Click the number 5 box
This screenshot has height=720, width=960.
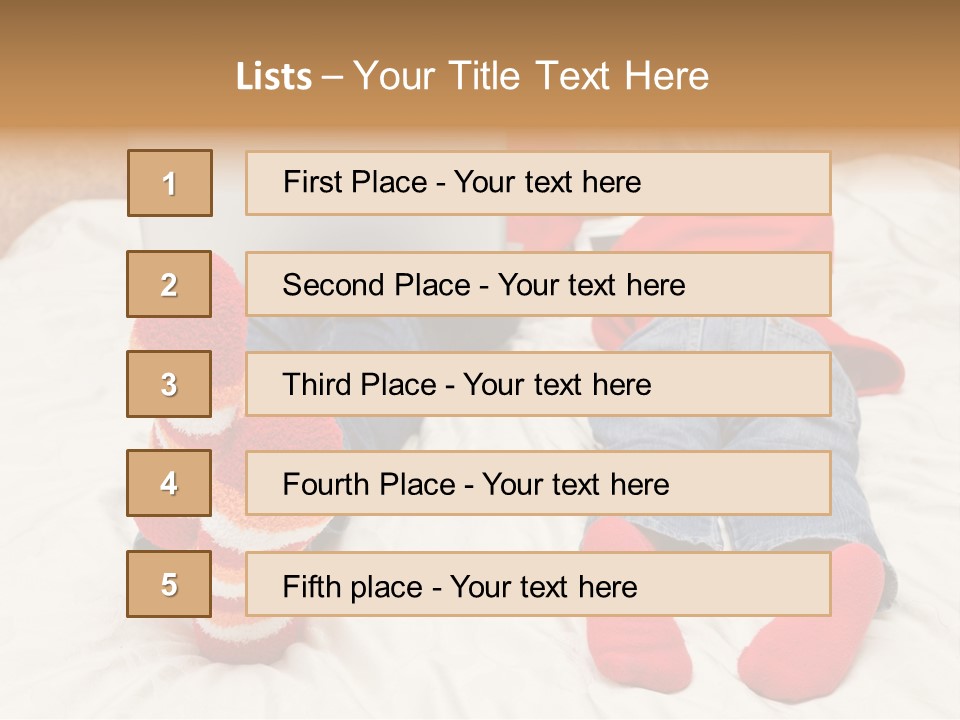[169, 584]
